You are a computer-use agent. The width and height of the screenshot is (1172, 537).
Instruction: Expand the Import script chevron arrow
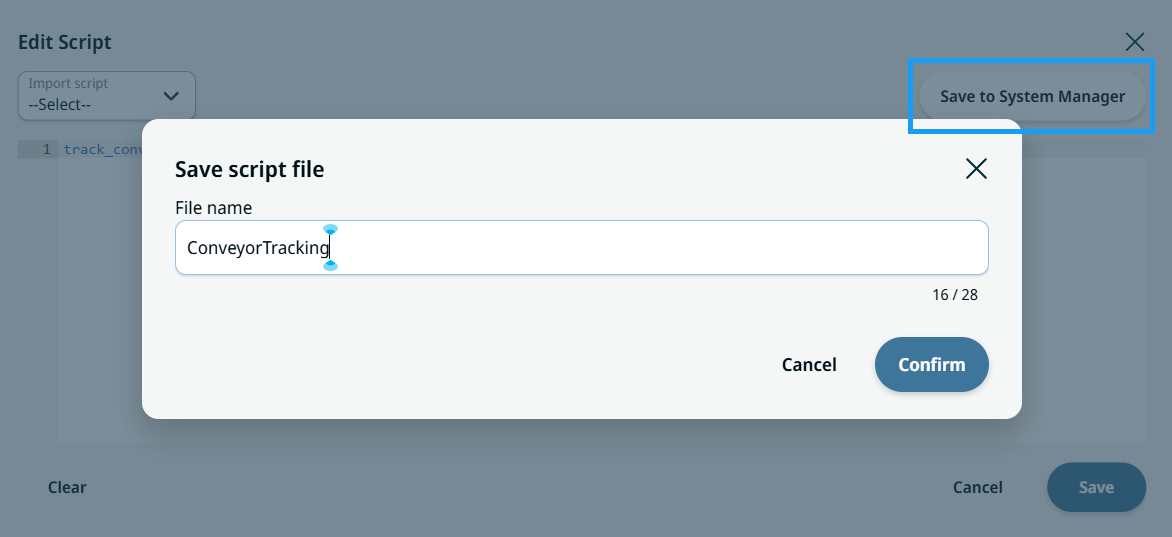pyautogui.click(x=171, y=96)
